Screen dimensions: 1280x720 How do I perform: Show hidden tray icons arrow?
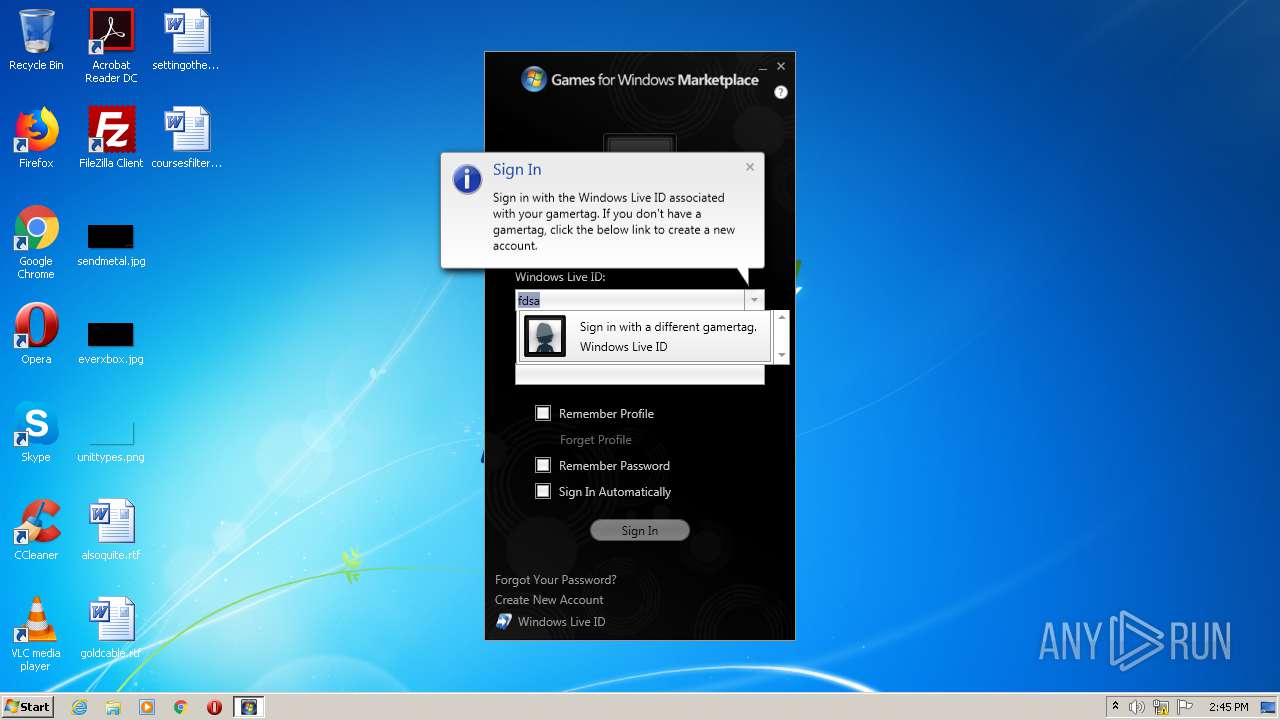[x=1115, y=706]
